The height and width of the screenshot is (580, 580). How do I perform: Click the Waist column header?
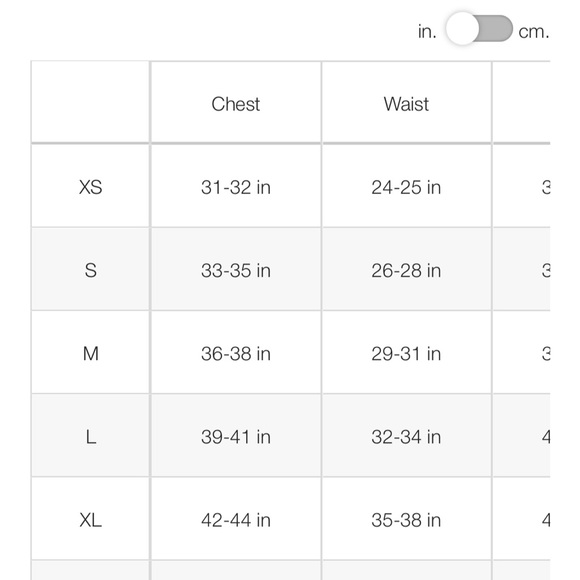406,104
